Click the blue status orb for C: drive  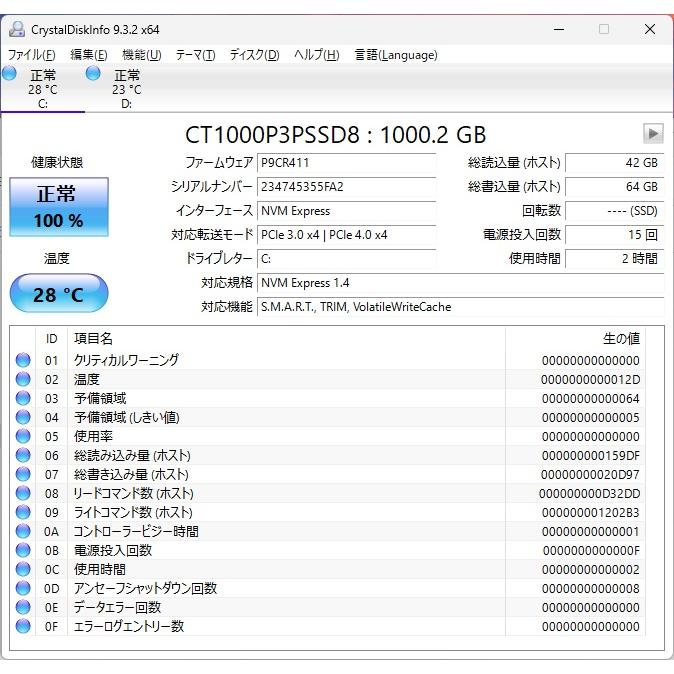point(9,73)
